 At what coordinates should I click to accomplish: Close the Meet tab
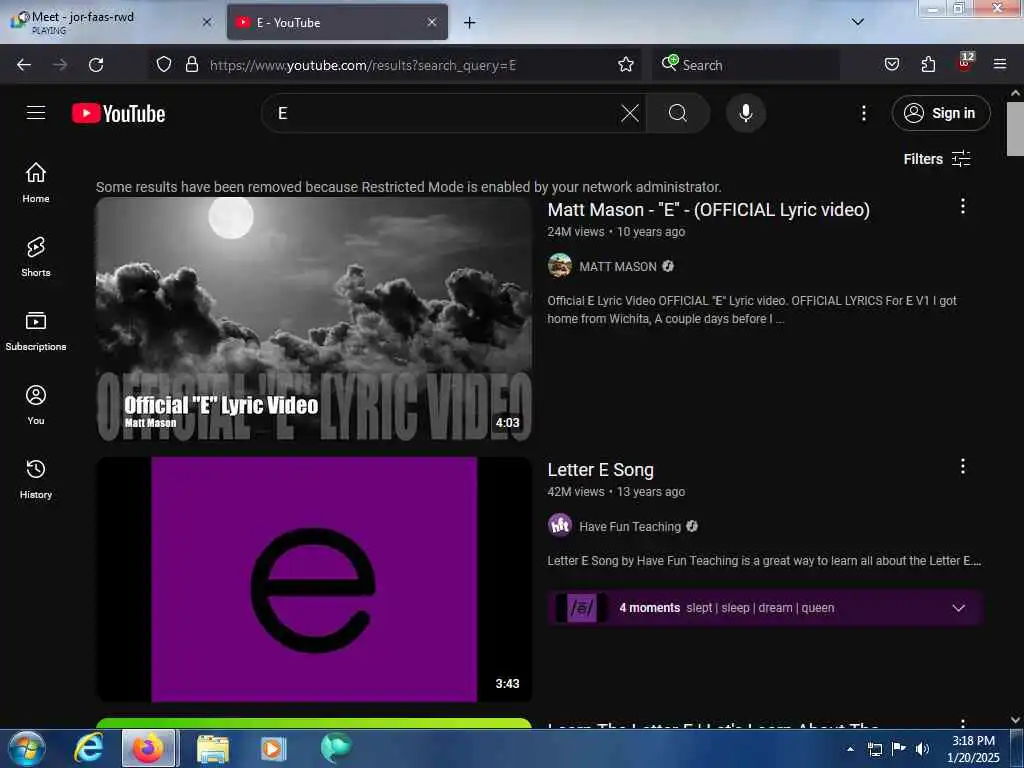click(207, 22)
